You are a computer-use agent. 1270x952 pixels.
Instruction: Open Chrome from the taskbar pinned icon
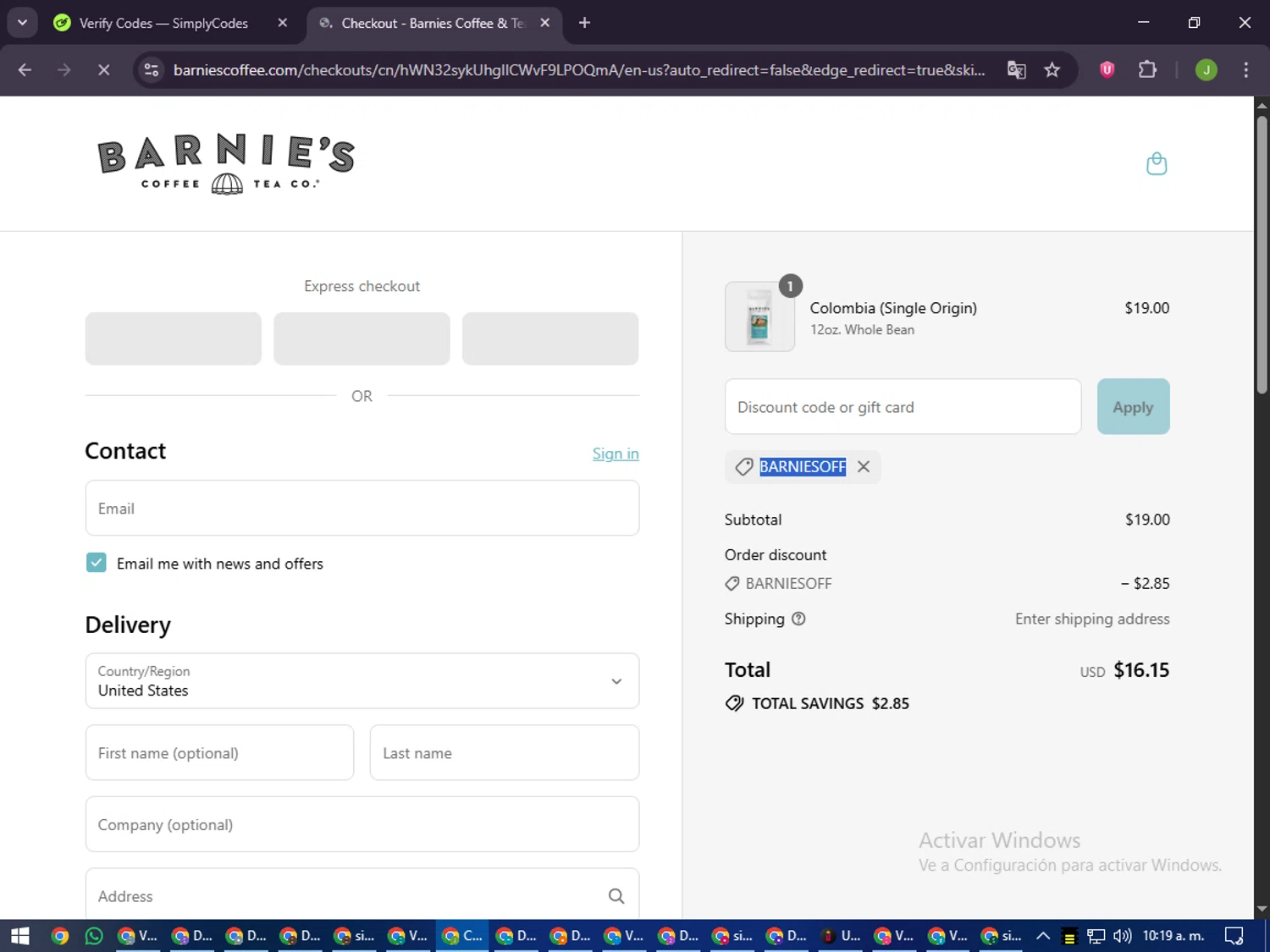59,936
